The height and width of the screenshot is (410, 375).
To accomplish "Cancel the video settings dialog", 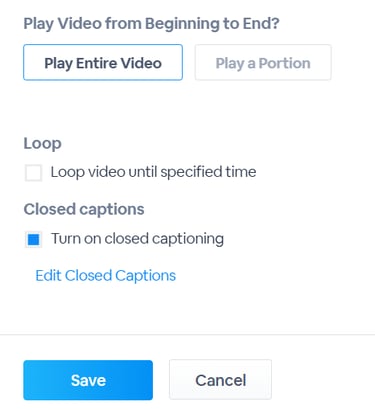I will coord(220,380).
